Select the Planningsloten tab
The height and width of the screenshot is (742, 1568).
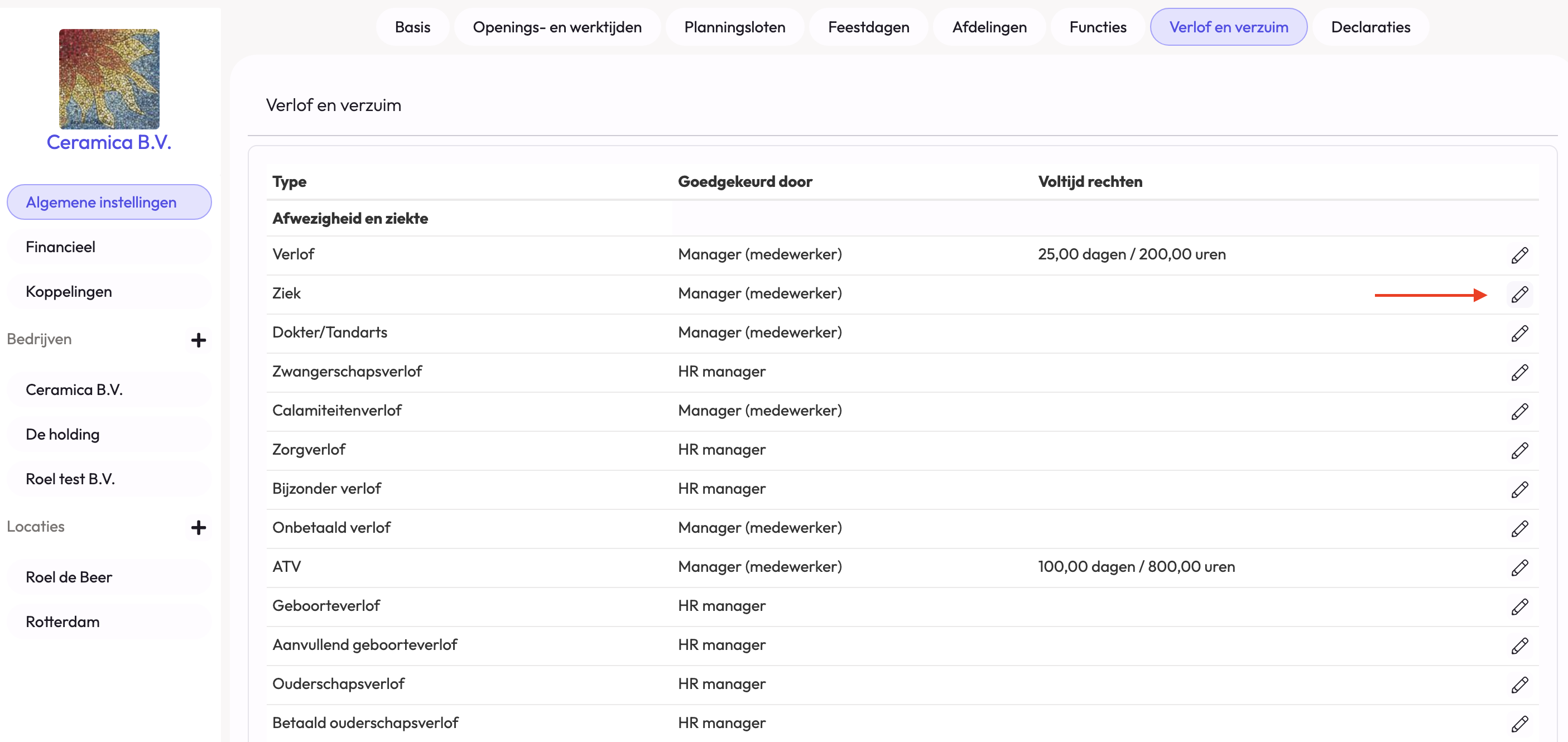pos(734,27)
